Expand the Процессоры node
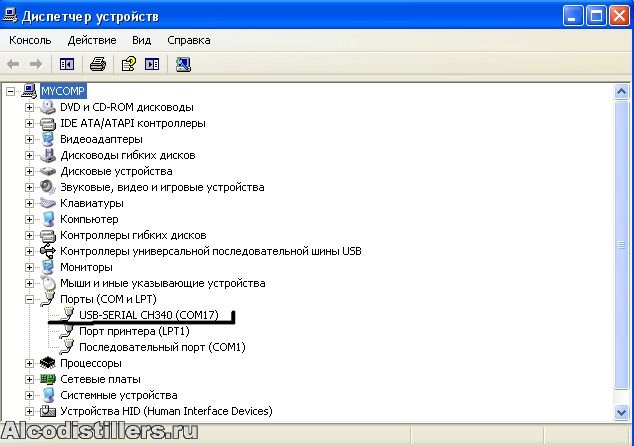Screen dimensions: 634x446 pyautogui.click(x=29, y=364)
